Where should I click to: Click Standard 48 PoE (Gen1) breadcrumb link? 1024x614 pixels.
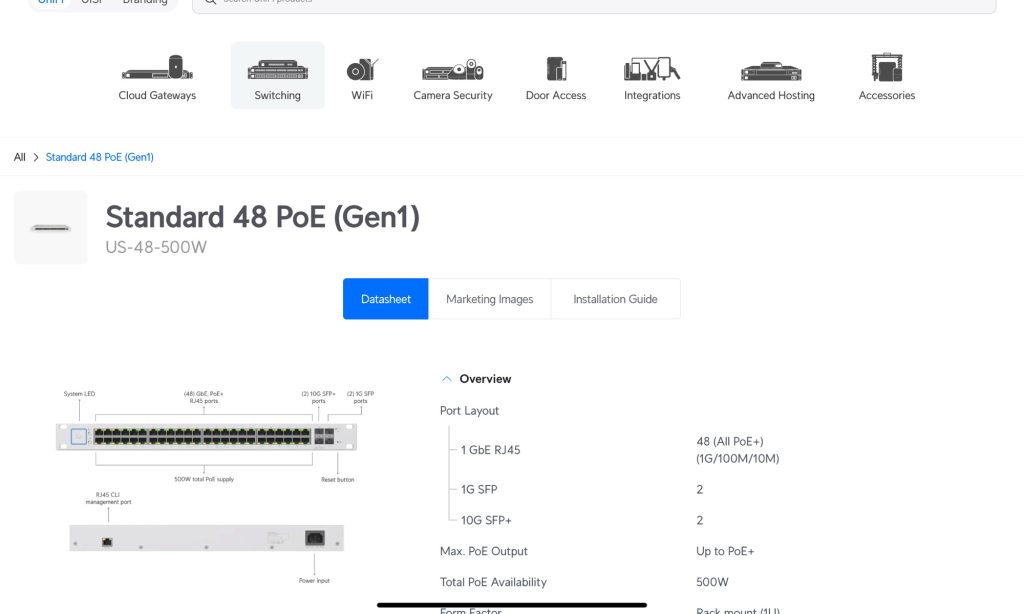[99, 157]
